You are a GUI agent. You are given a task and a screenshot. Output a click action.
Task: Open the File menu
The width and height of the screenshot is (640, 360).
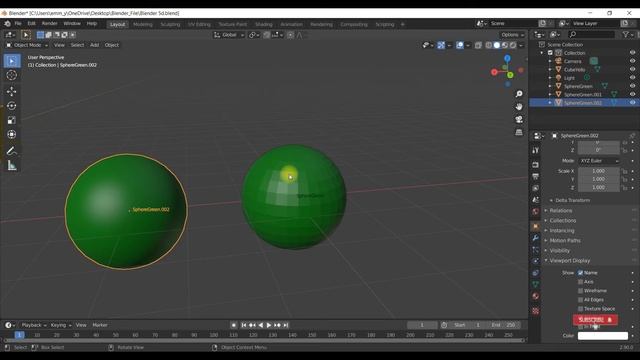tap(18, 24)
